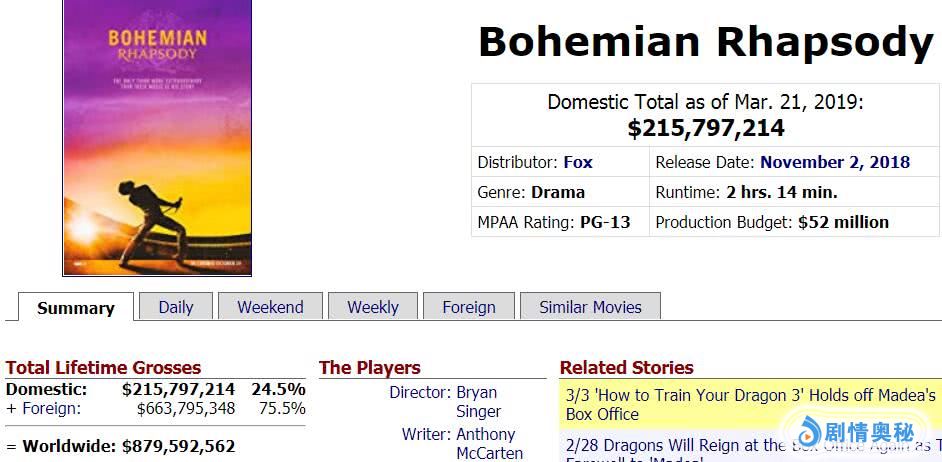Image resolution: width=942 pixels, height=462 pixels.
Task: Open the Weekend tab
Action: pyautogui.click(x=270, y=307)
